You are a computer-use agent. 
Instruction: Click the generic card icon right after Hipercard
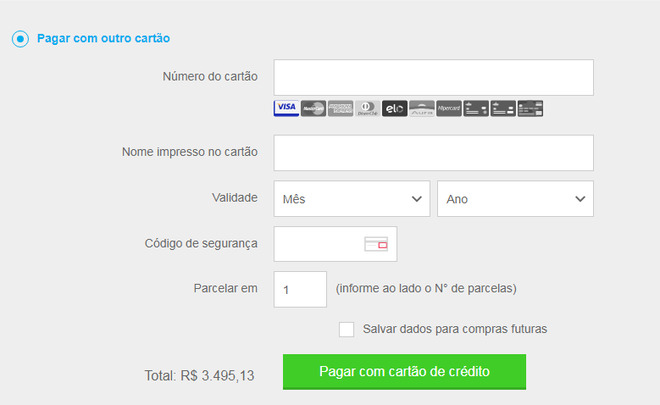tap(476, 108)
